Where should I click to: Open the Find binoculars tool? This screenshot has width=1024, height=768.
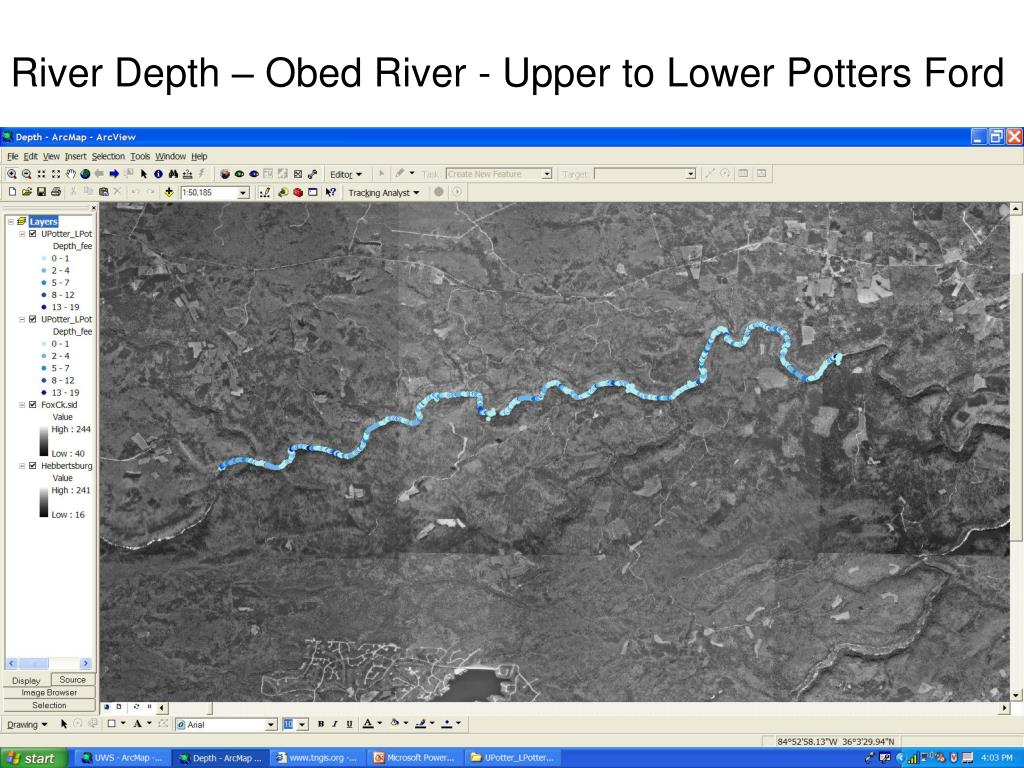[173, 174]
